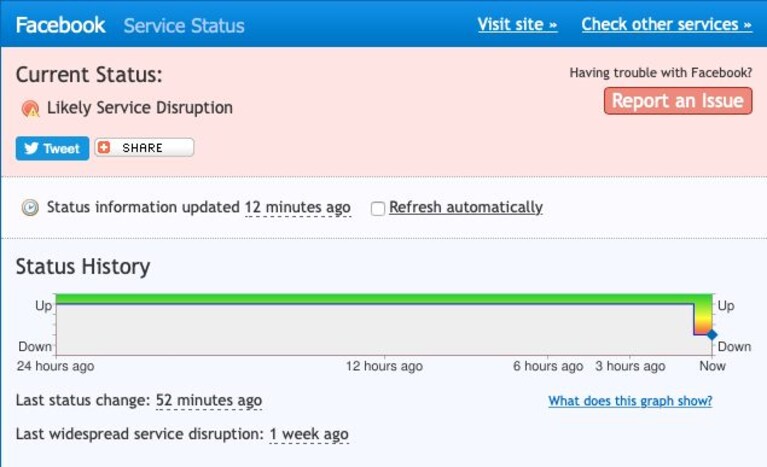Screen dimensions: 767x467
Task: Click the Twitter bird icon on Tweet
Action: 31,148
